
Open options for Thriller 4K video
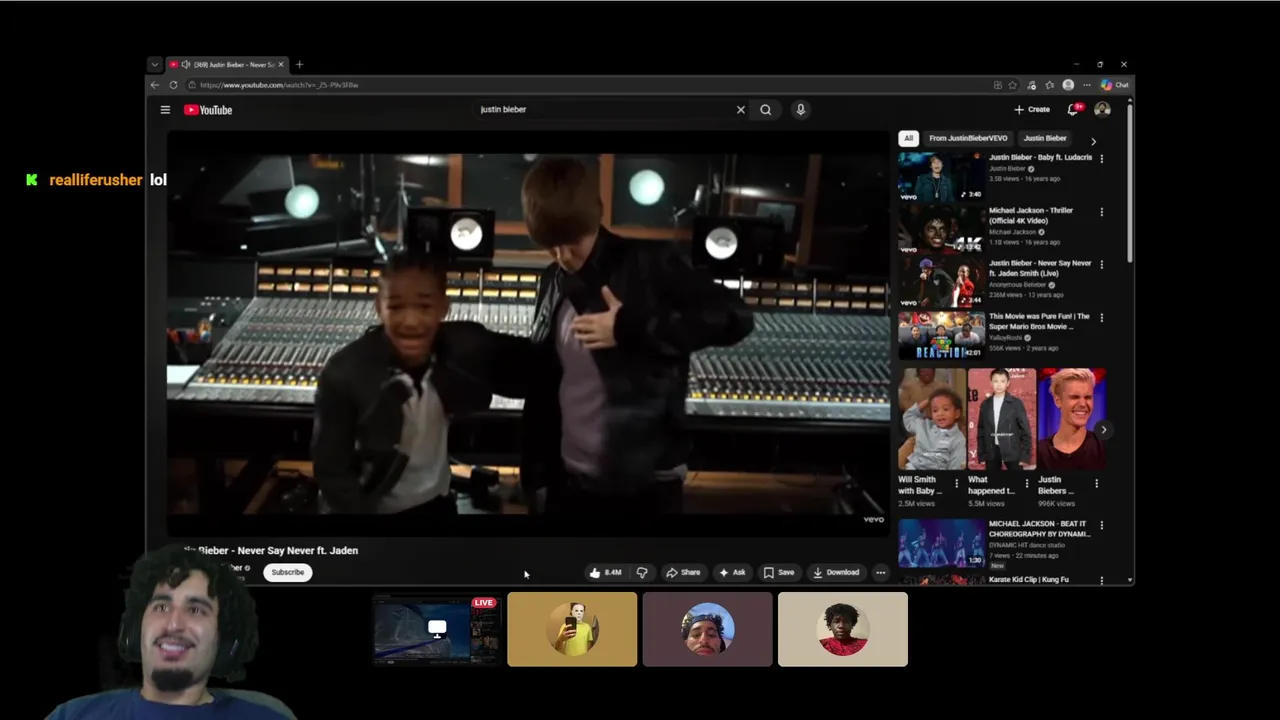point(1102,212)
